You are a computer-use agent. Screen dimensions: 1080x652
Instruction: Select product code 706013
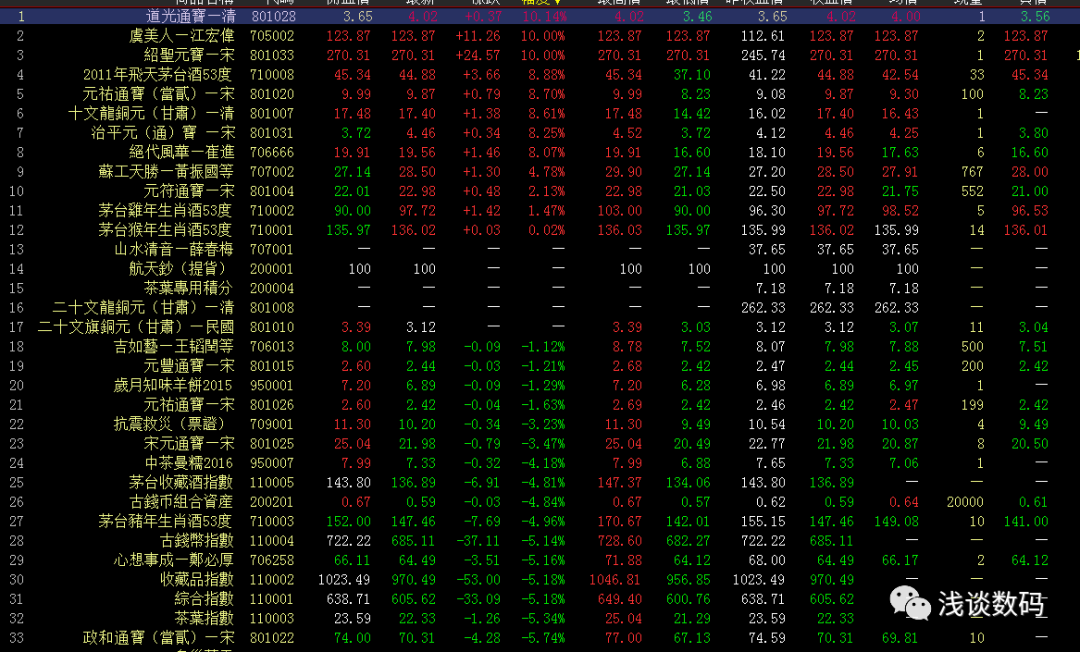272,346
